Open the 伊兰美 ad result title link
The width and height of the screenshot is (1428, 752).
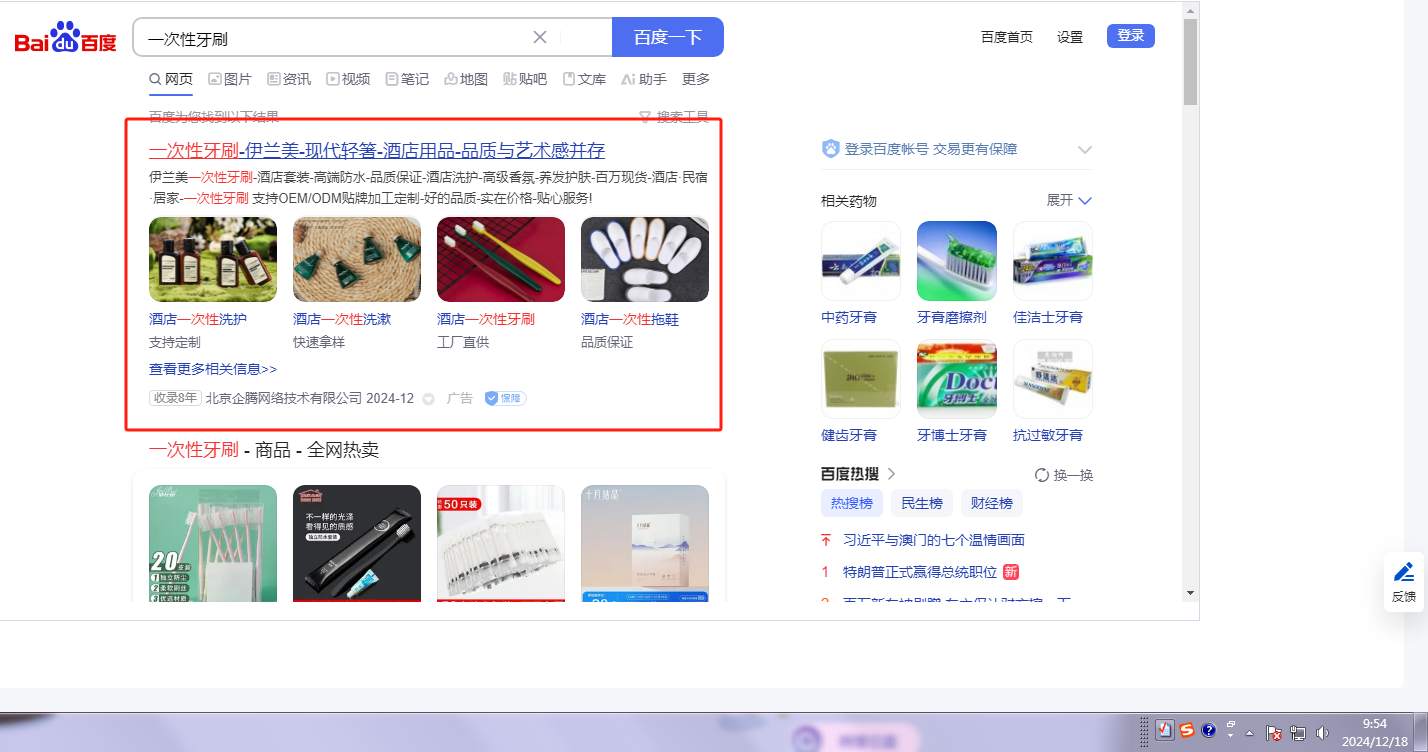[x=377, y=151]
